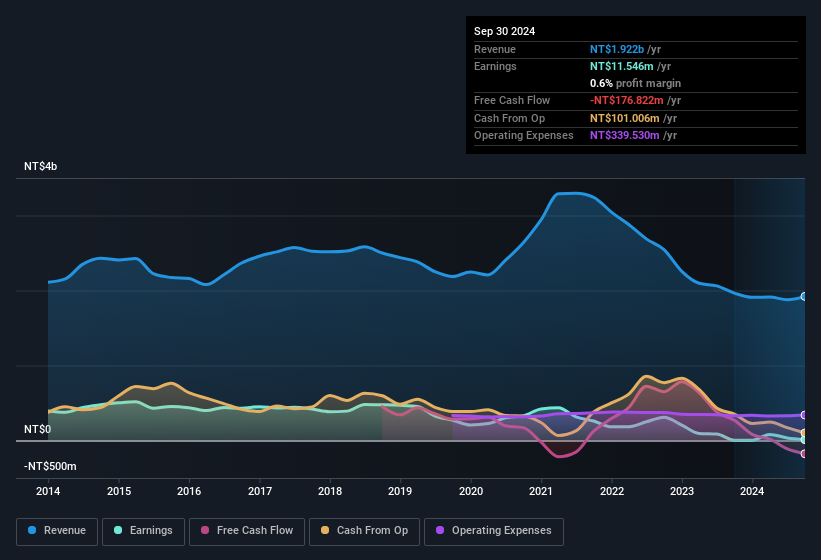The width and height of the screenshot is (821, 560).
Task: Click the Free Cash Flow pink endpoint marker
Action: click(804, 454)
